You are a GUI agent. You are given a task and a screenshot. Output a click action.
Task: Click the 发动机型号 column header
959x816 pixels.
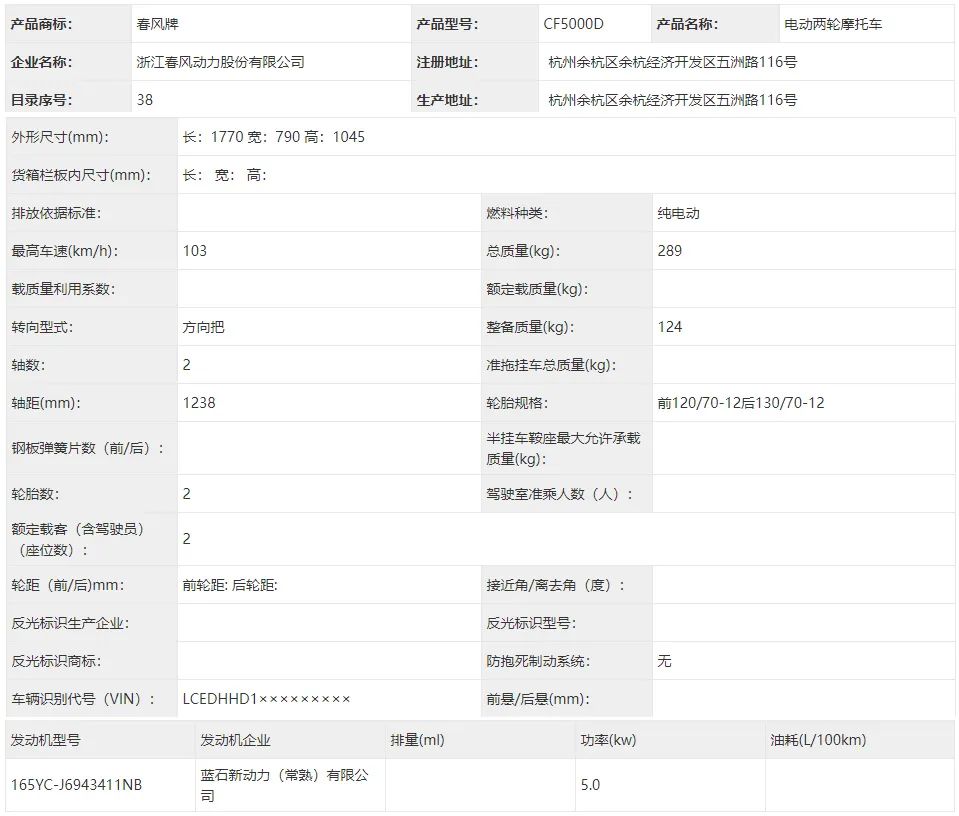tap(45, 740)
